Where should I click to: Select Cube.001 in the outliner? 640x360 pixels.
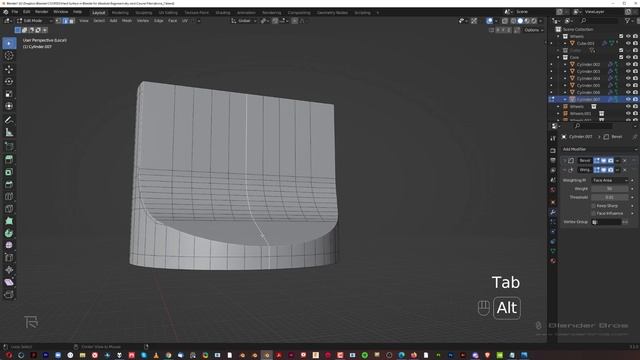tap(585, 43)
